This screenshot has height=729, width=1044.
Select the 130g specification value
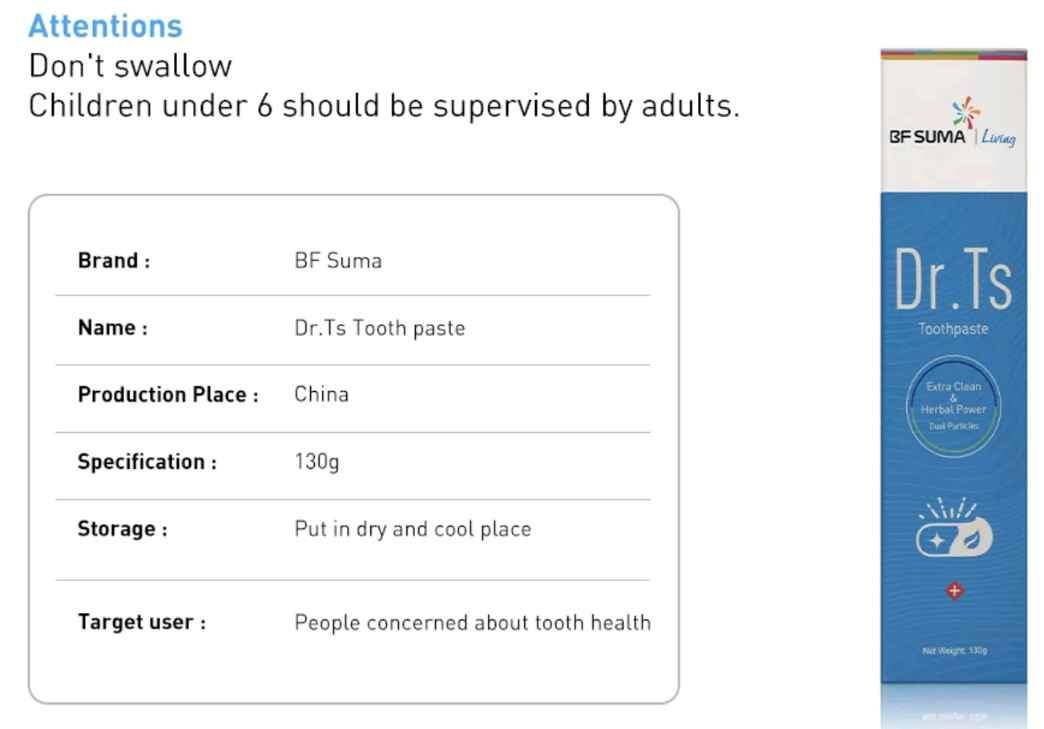click(x=316, y=462)
